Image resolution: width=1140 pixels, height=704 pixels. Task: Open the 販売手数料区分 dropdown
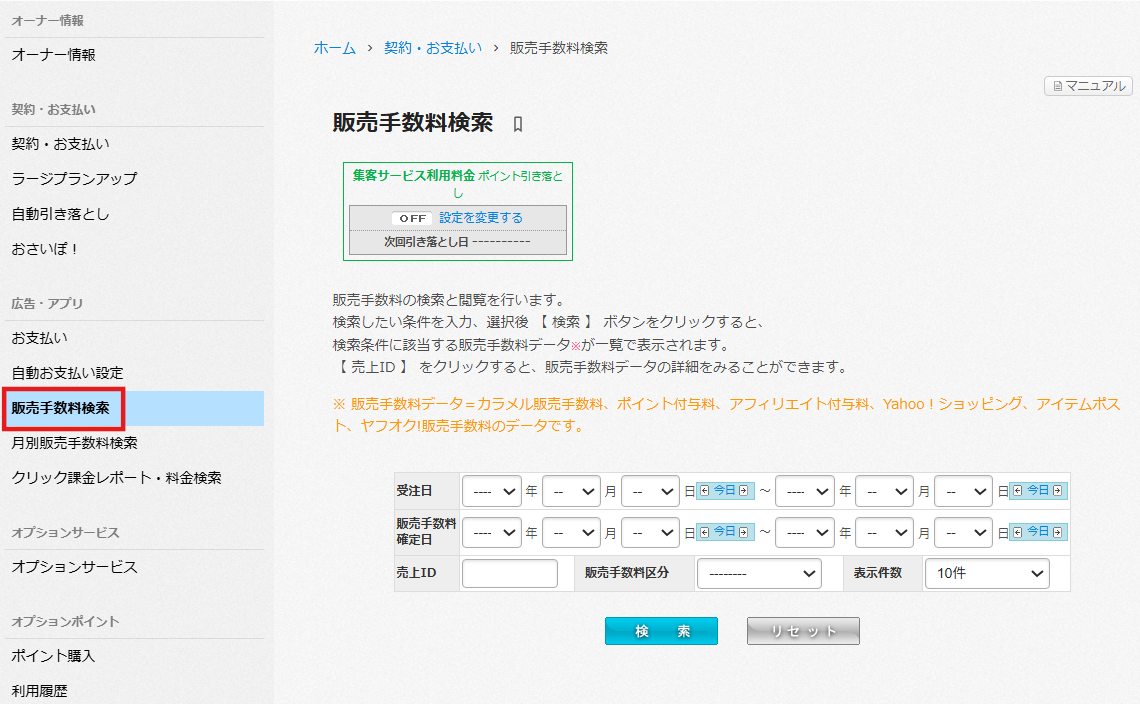[x=759, y=573]
